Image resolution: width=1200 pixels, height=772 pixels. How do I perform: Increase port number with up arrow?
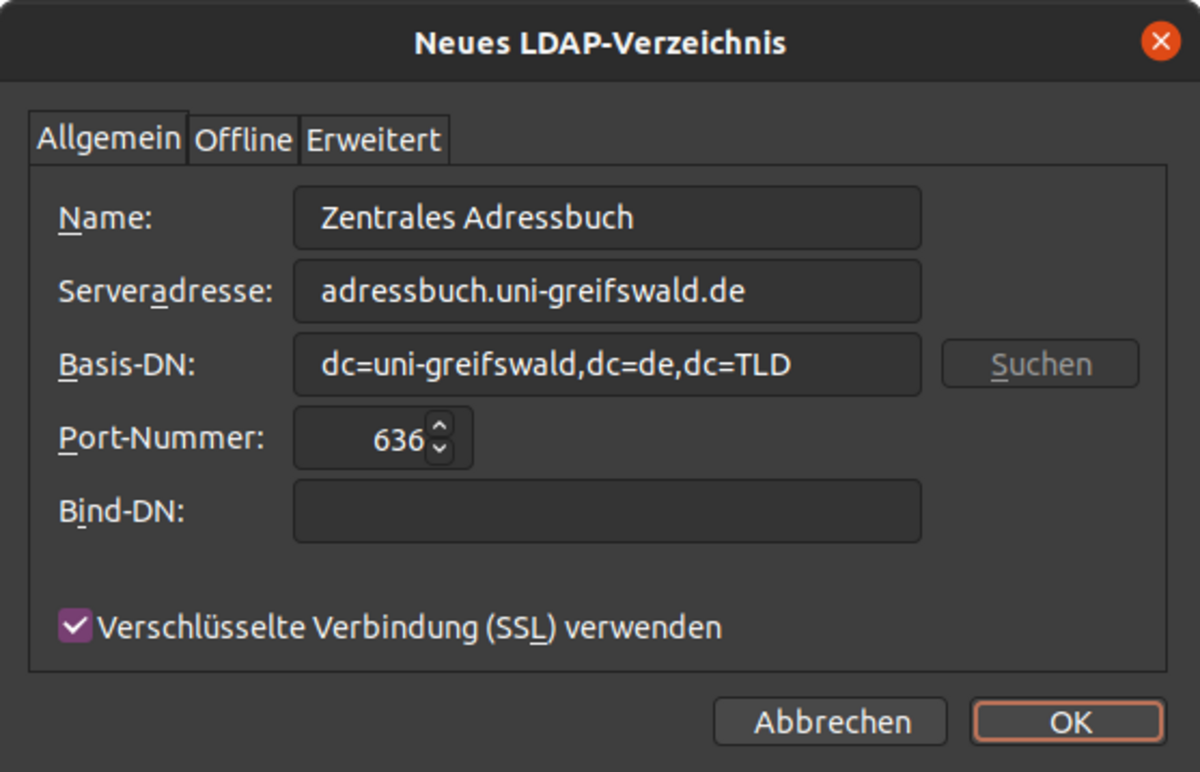click(x=440, y=425)
